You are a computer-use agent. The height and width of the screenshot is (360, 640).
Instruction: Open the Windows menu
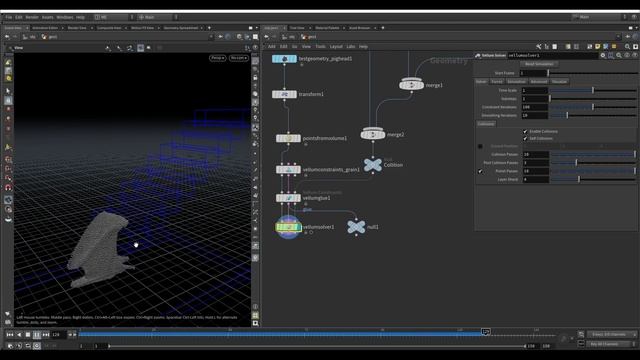[65, 17]
